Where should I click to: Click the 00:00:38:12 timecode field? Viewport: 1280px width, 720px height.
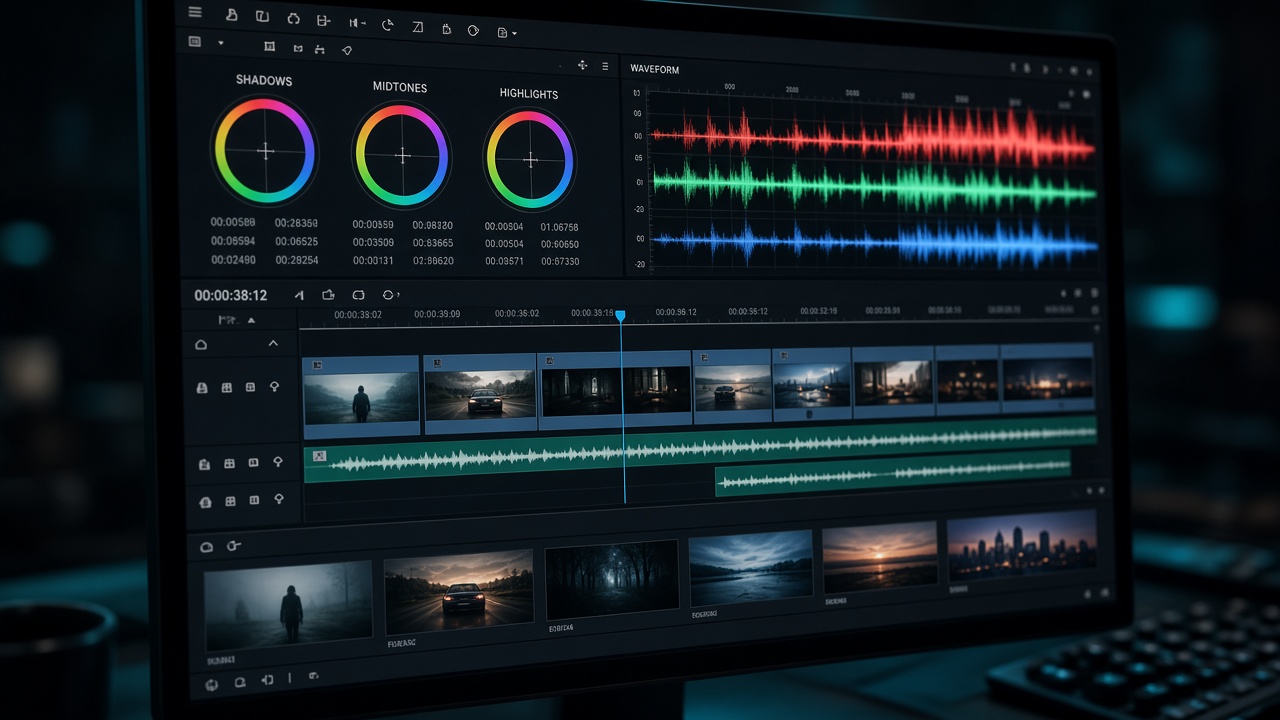point(231,295)
